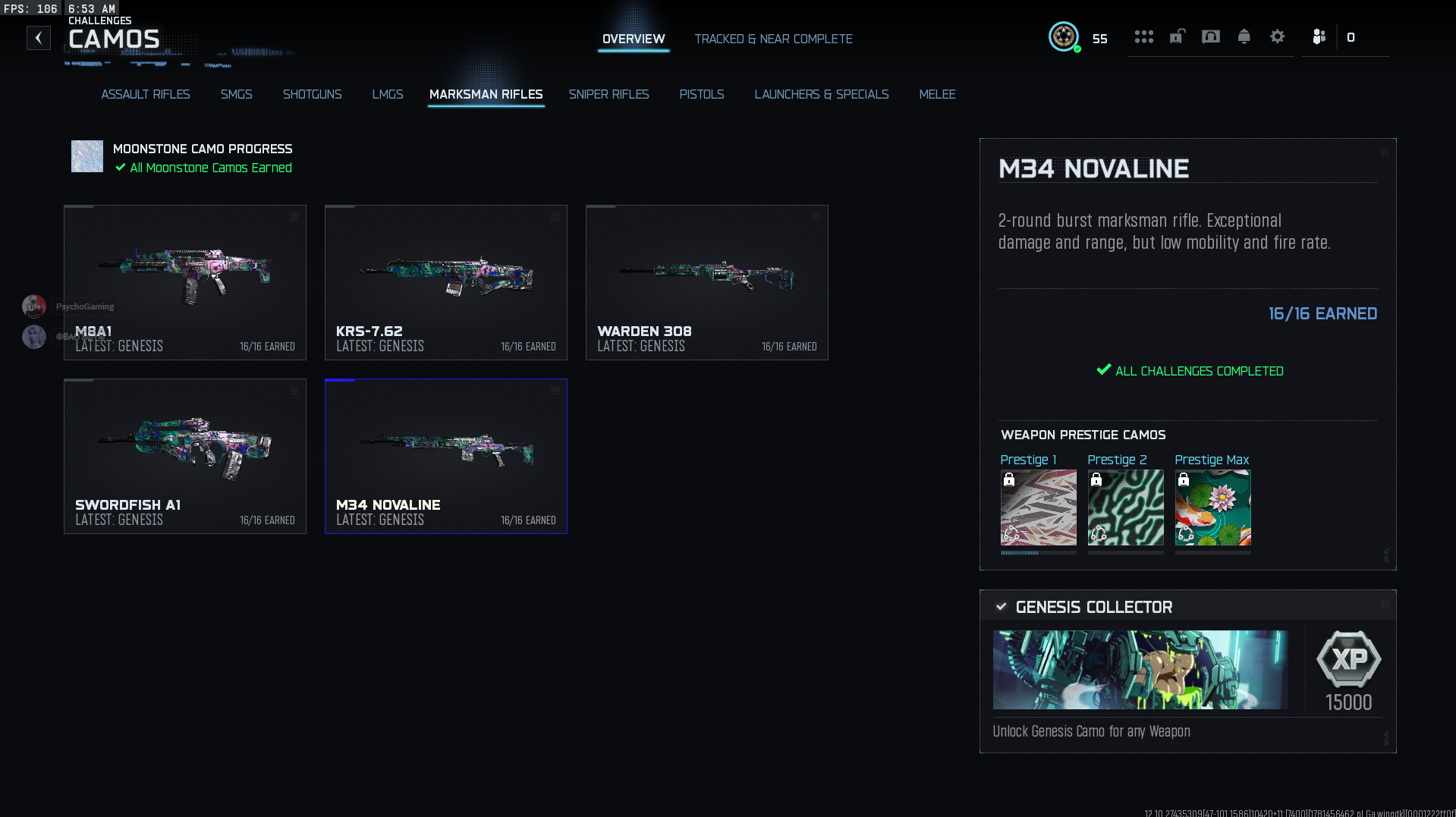Click the 16/16 Earned count in details panel

tap(1322, 313)
